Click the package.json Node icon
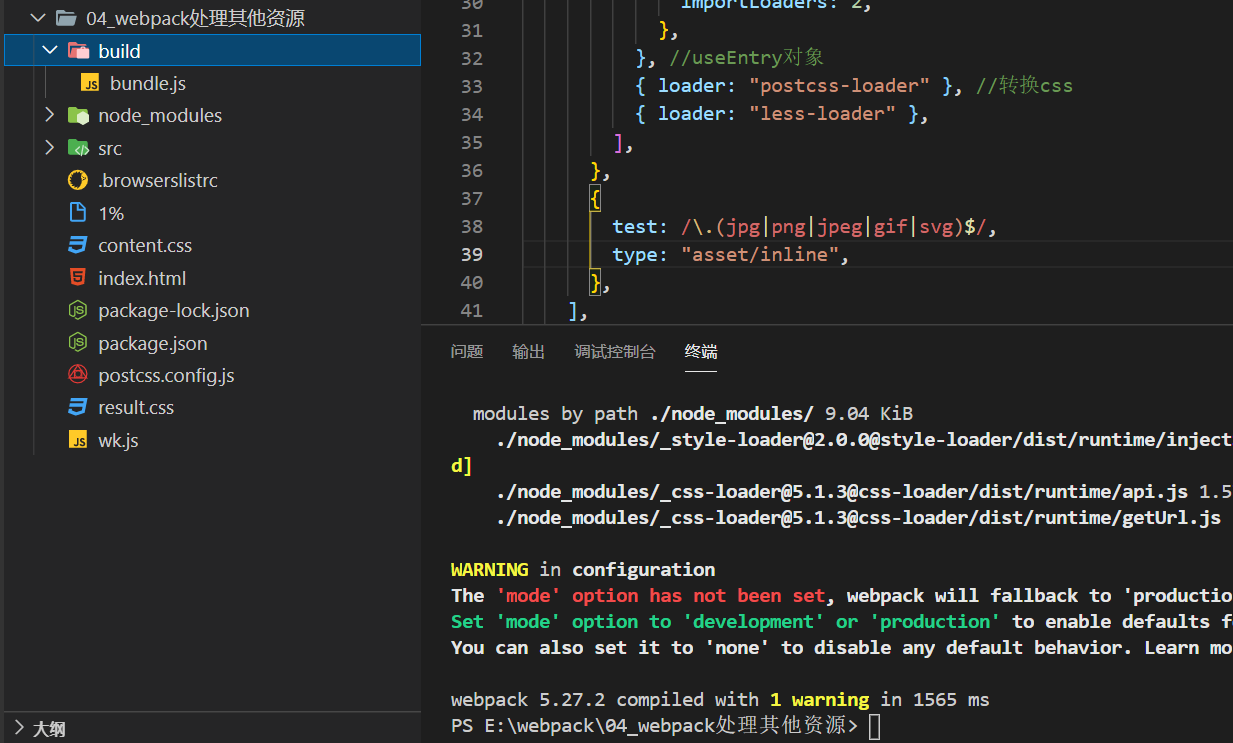This screenshot has height=743, width=1233. tap(78, 343)
